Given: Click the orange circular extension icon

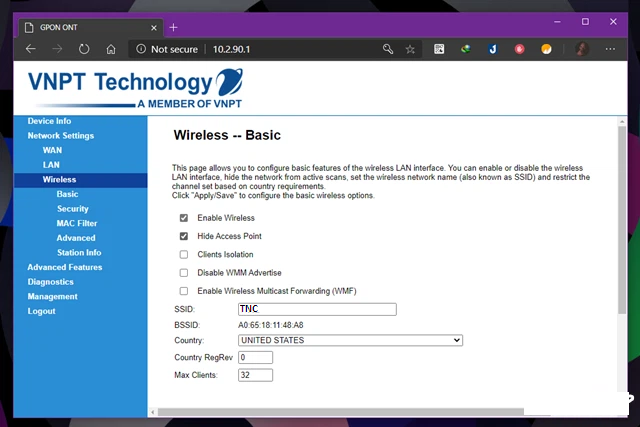Looking at the screenshot, I should click(546, 49).
